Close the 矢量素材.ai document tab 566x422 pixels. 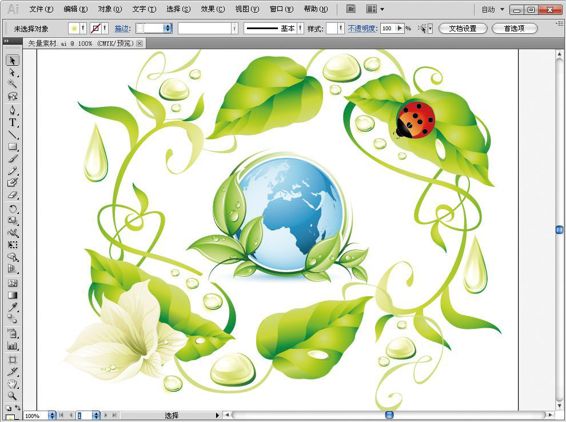click(x=140, y=43)
